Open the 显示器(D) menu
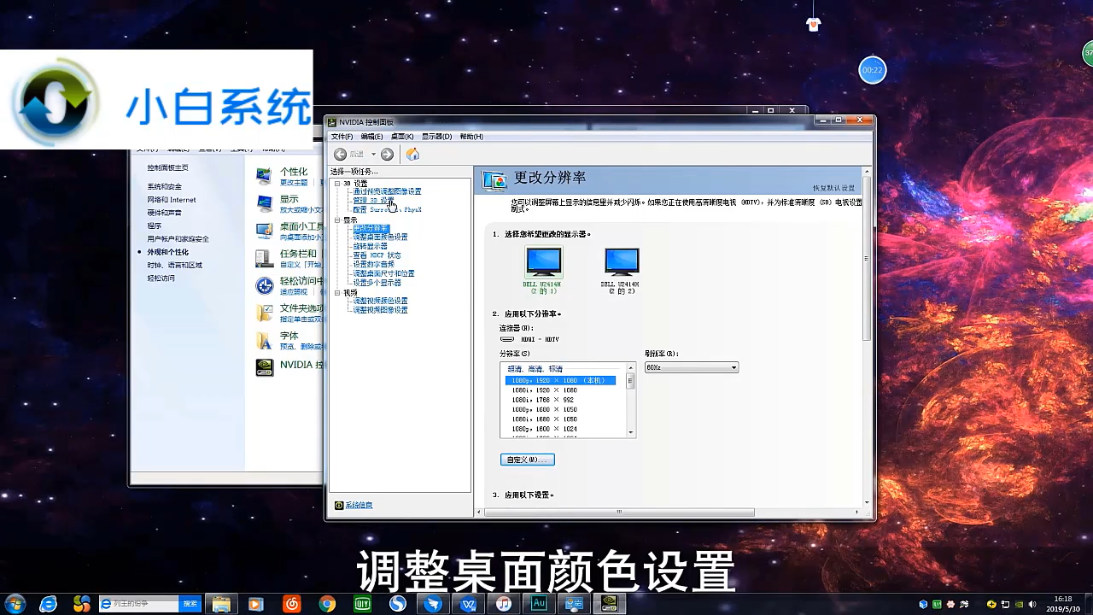The height and width of the screenshot is (615, 1093). pyautogui.click(x=436, y=137)
